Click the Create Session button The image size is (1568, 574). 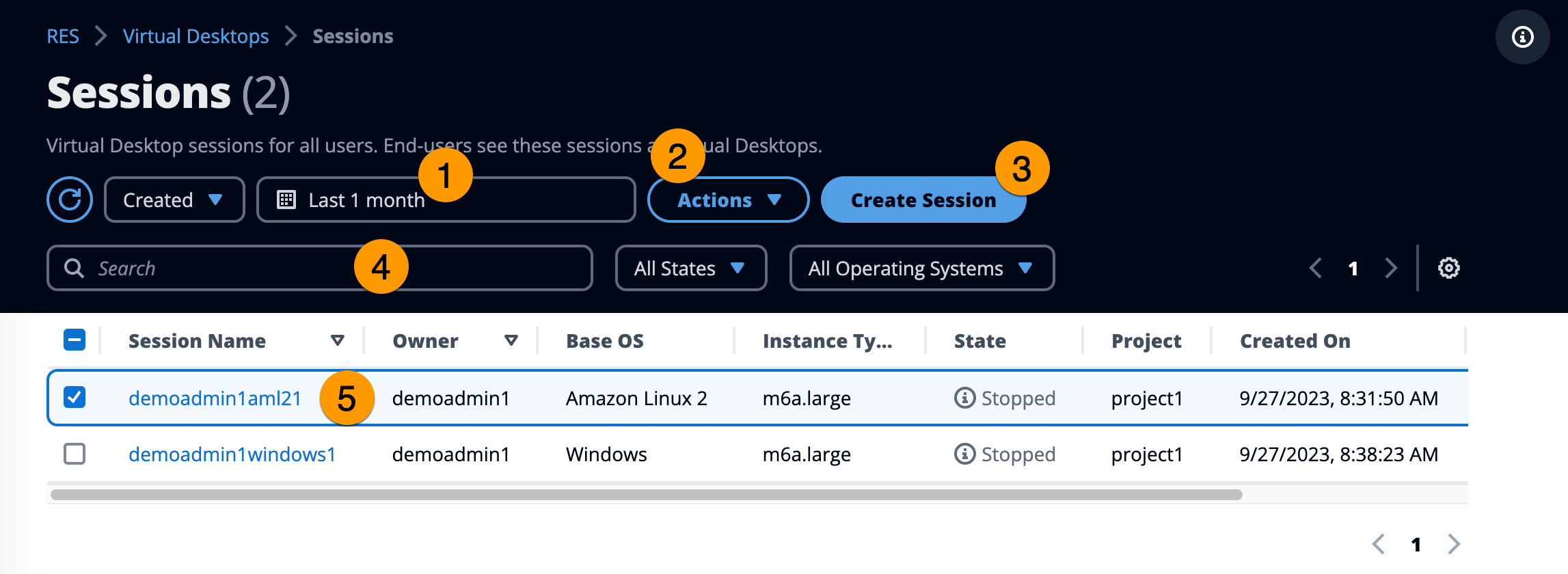coord(923,200)
